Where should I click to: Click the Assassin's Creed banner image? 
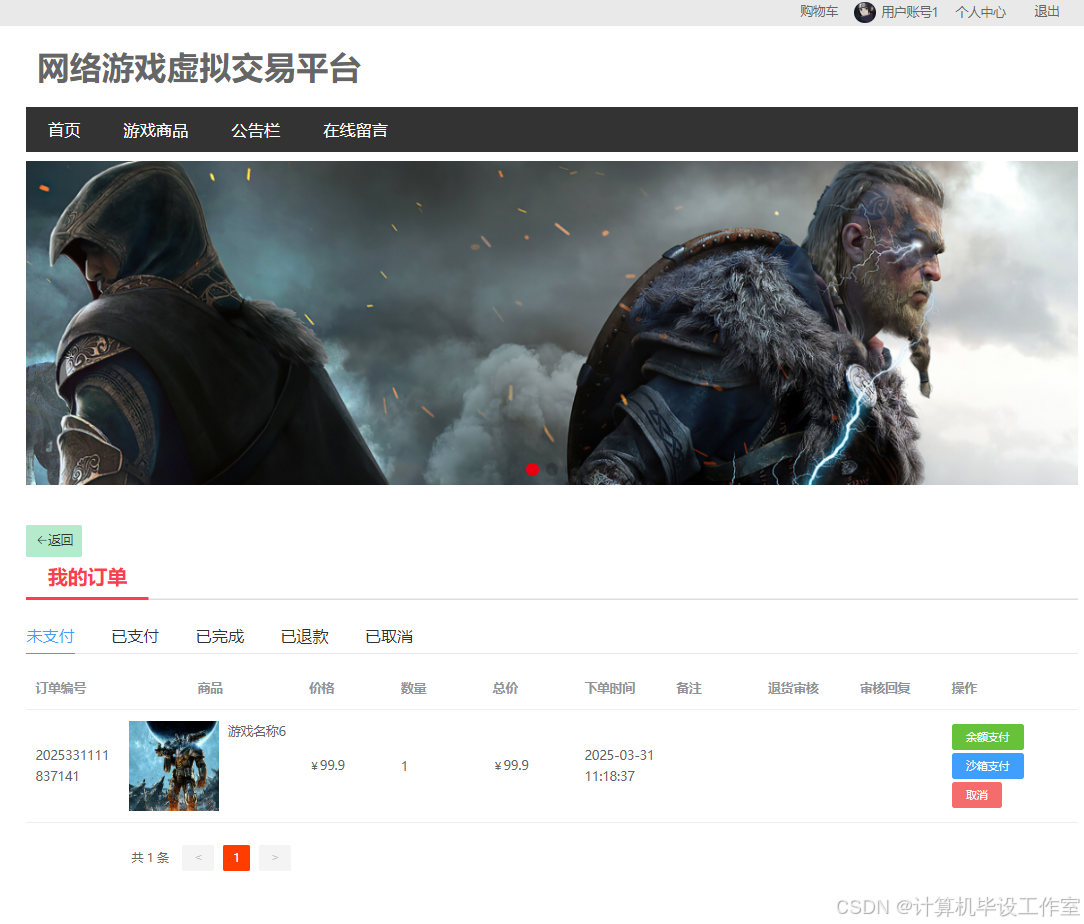(x=552, y=323)
